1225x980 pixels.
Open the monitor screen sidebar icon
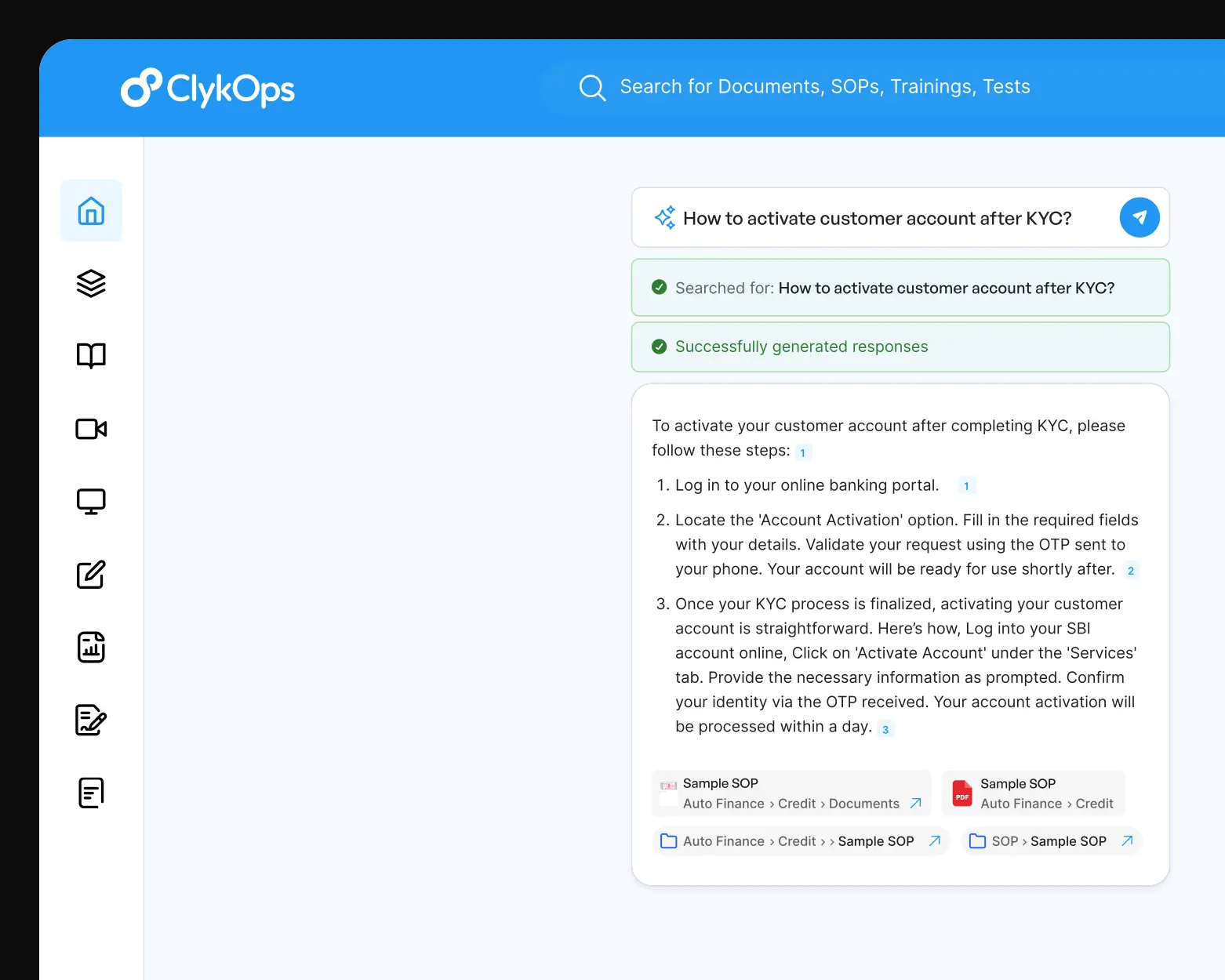(91, 502)
